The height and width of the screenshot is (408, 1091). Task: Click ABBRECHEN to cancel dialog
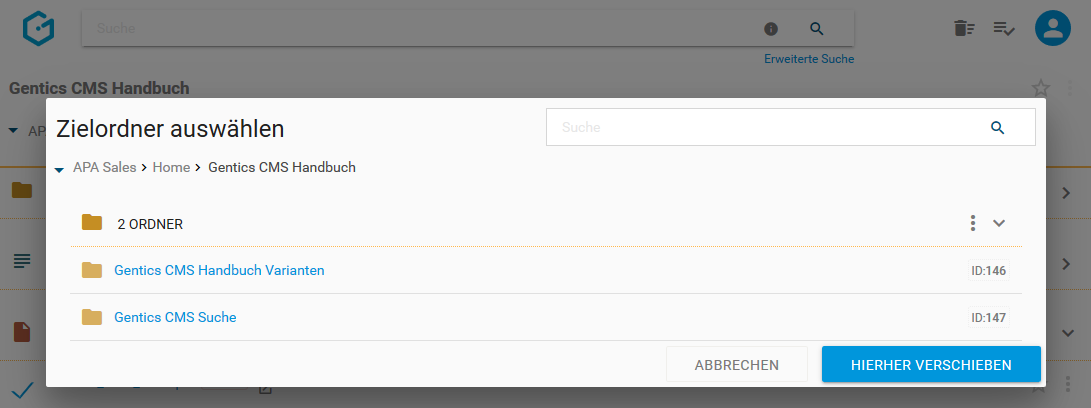[x=737, y=365]
